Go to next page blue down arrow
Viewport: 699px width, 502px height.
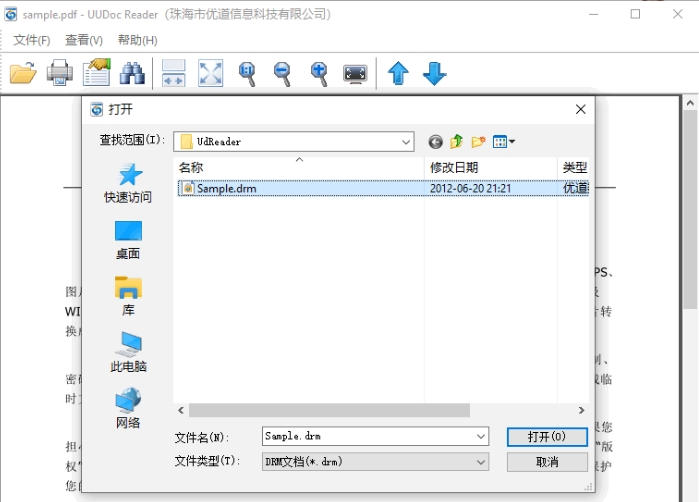[x=435, y=73]
